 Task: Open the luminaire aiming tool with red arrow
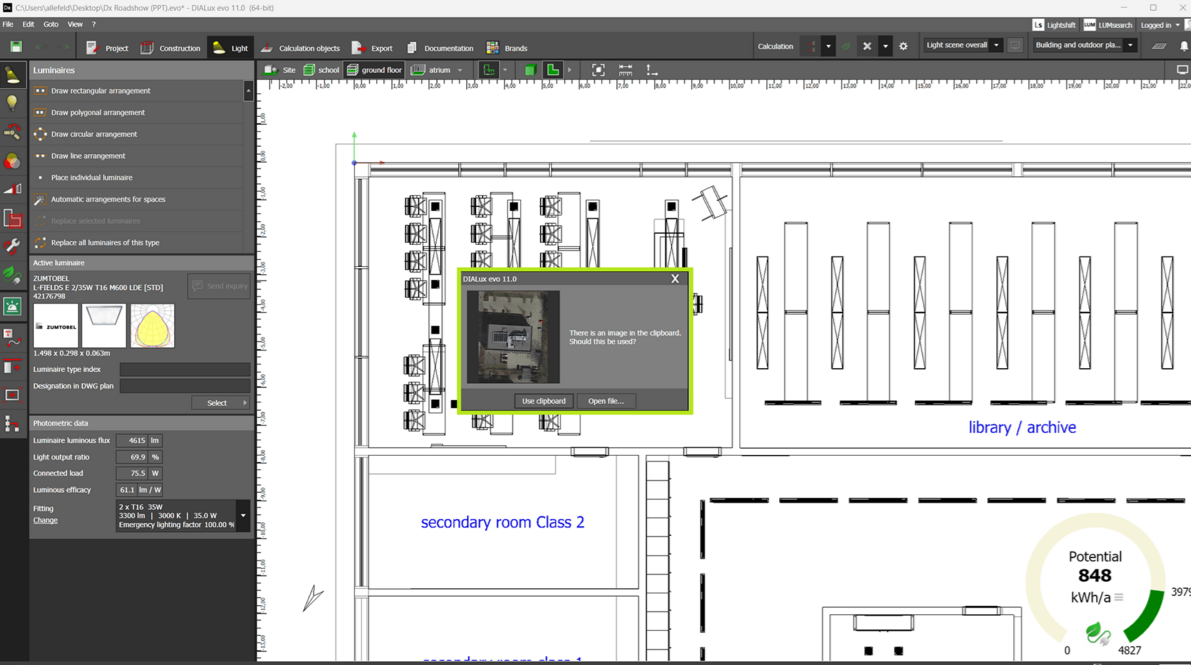click(x=13, y=131)
